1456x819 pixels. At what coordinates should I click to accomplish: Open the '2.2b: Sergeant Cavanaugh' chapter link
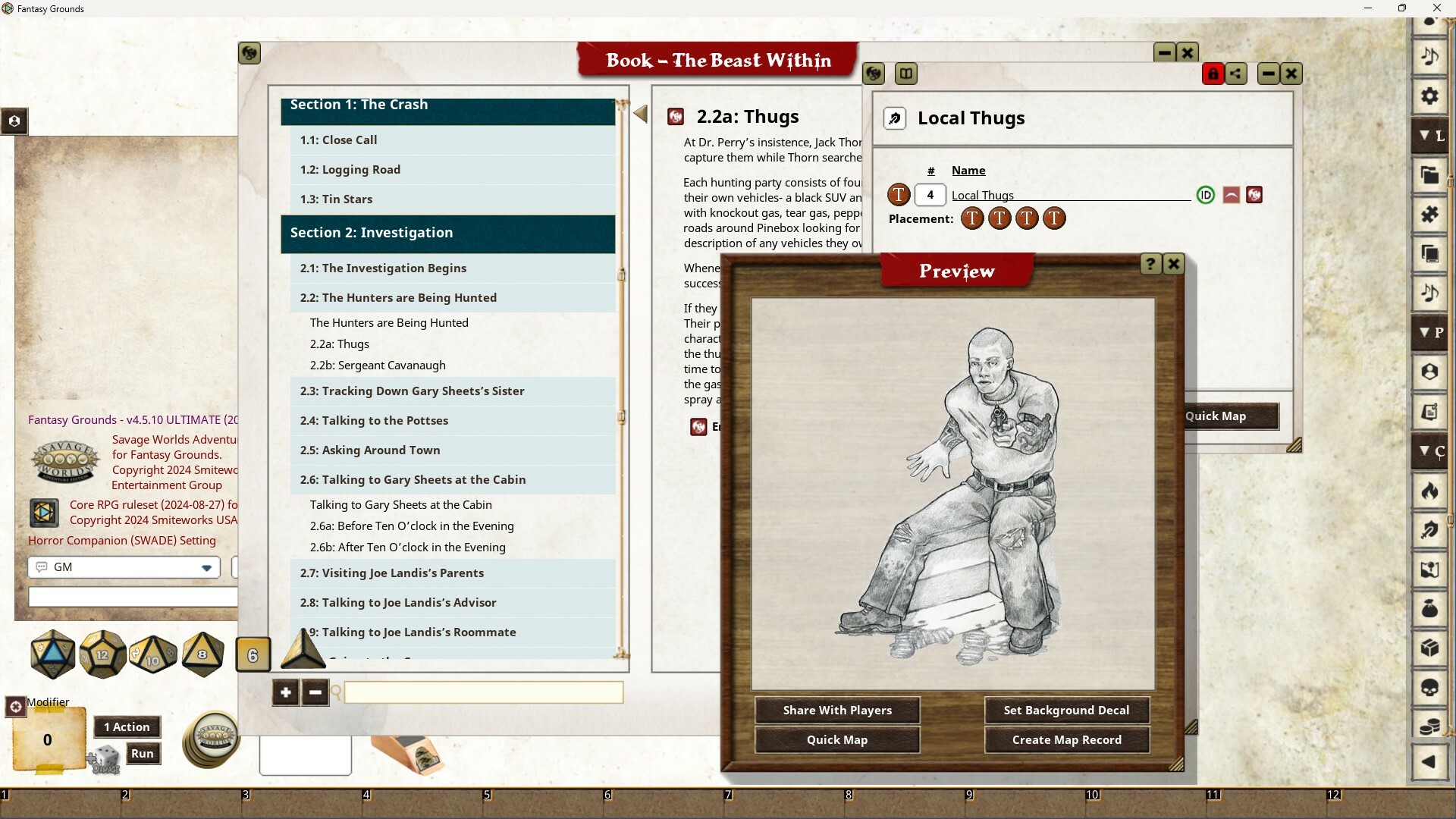click(377, 365)
